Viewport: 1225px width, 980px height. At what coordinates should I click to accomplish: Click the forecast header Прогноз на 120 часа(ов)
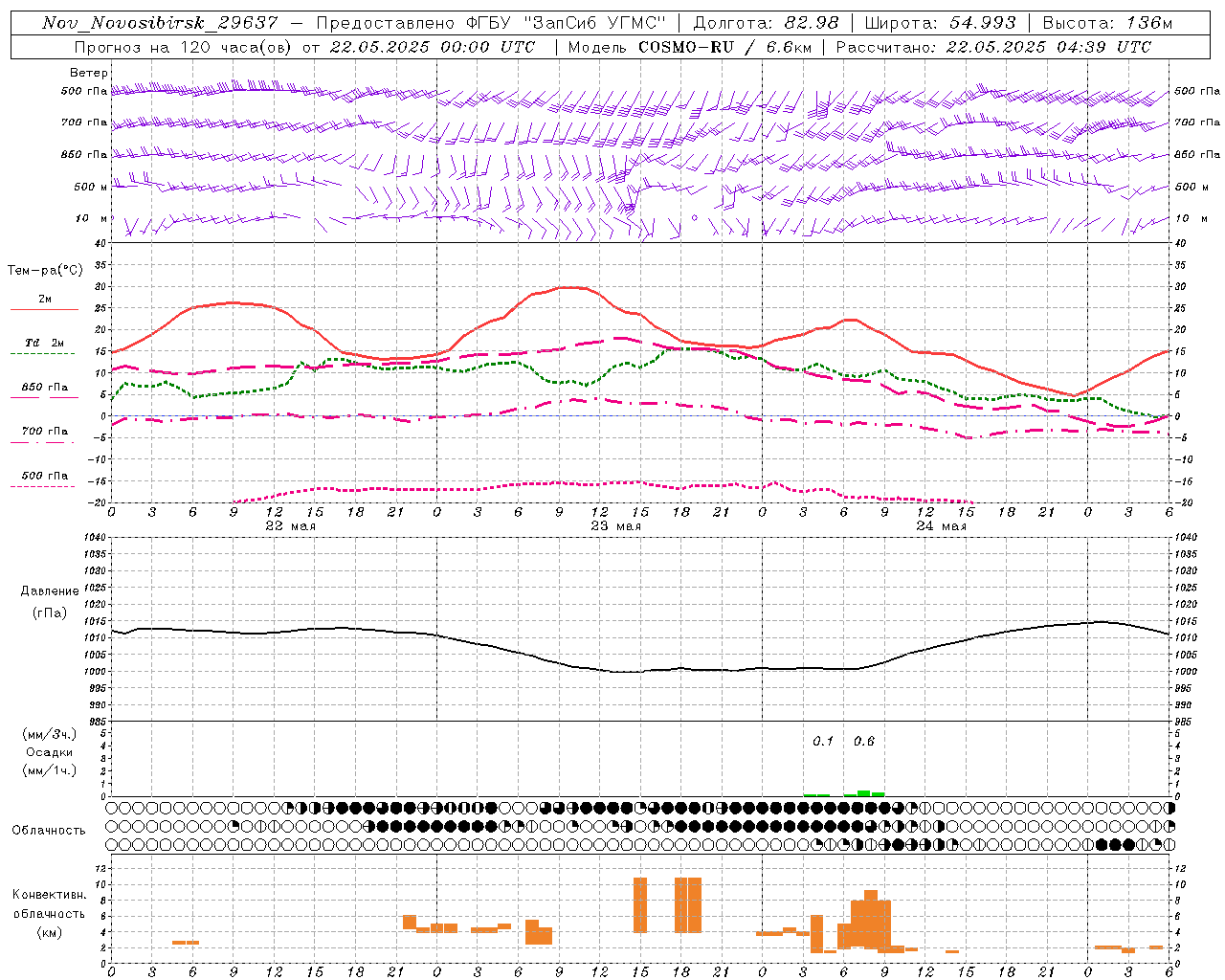pos(182,47)
